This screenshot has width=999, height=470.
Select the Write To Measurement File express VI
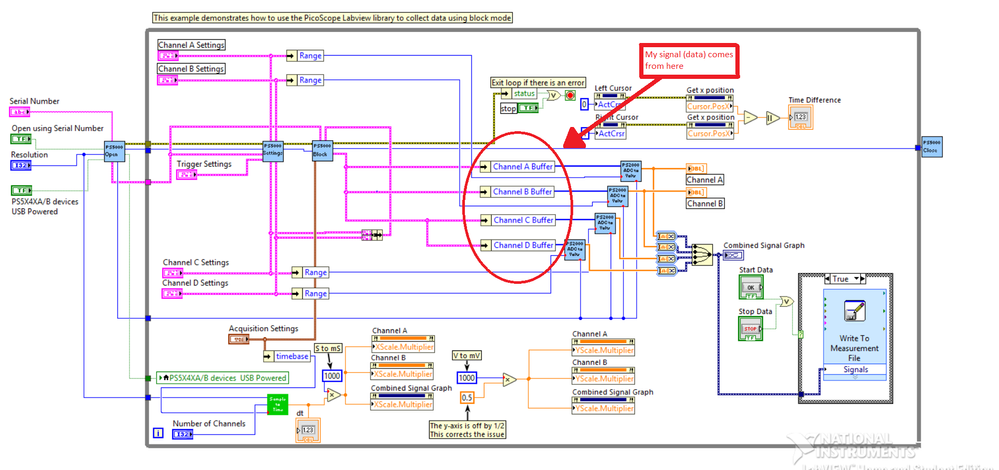(x=854, y=334)
